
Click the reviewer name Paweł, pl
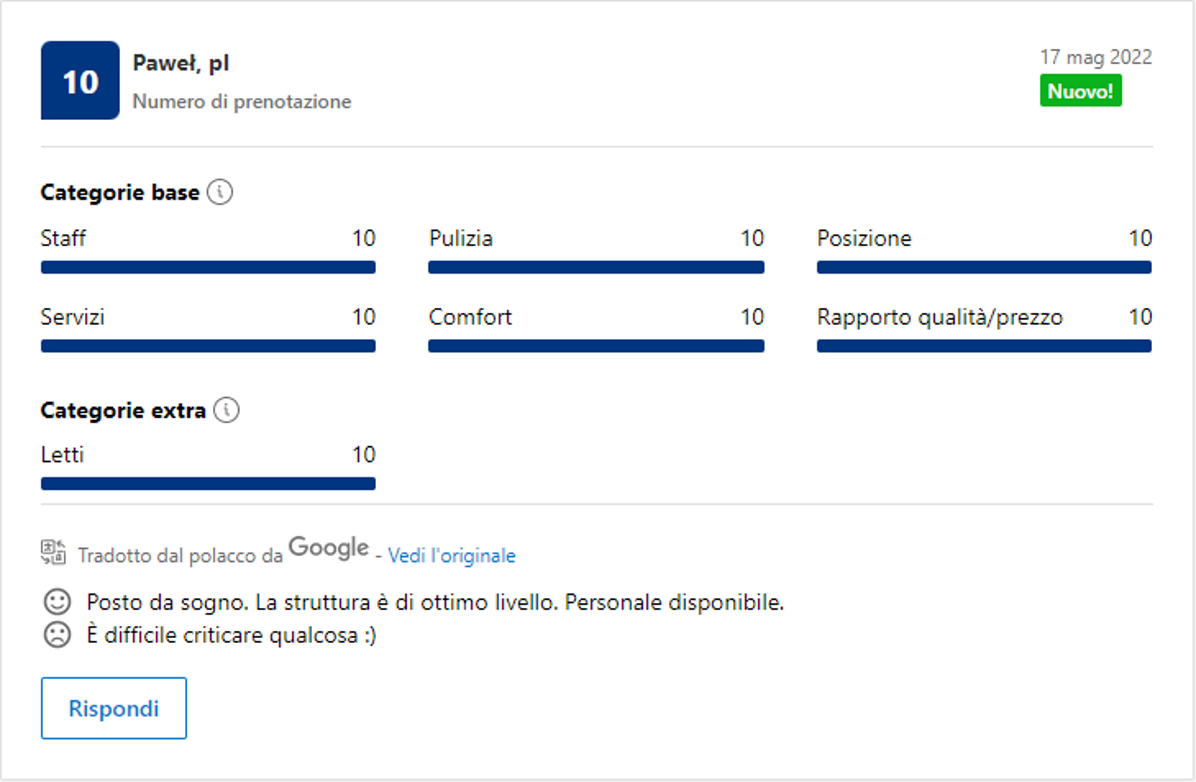(x=181, y=63)
